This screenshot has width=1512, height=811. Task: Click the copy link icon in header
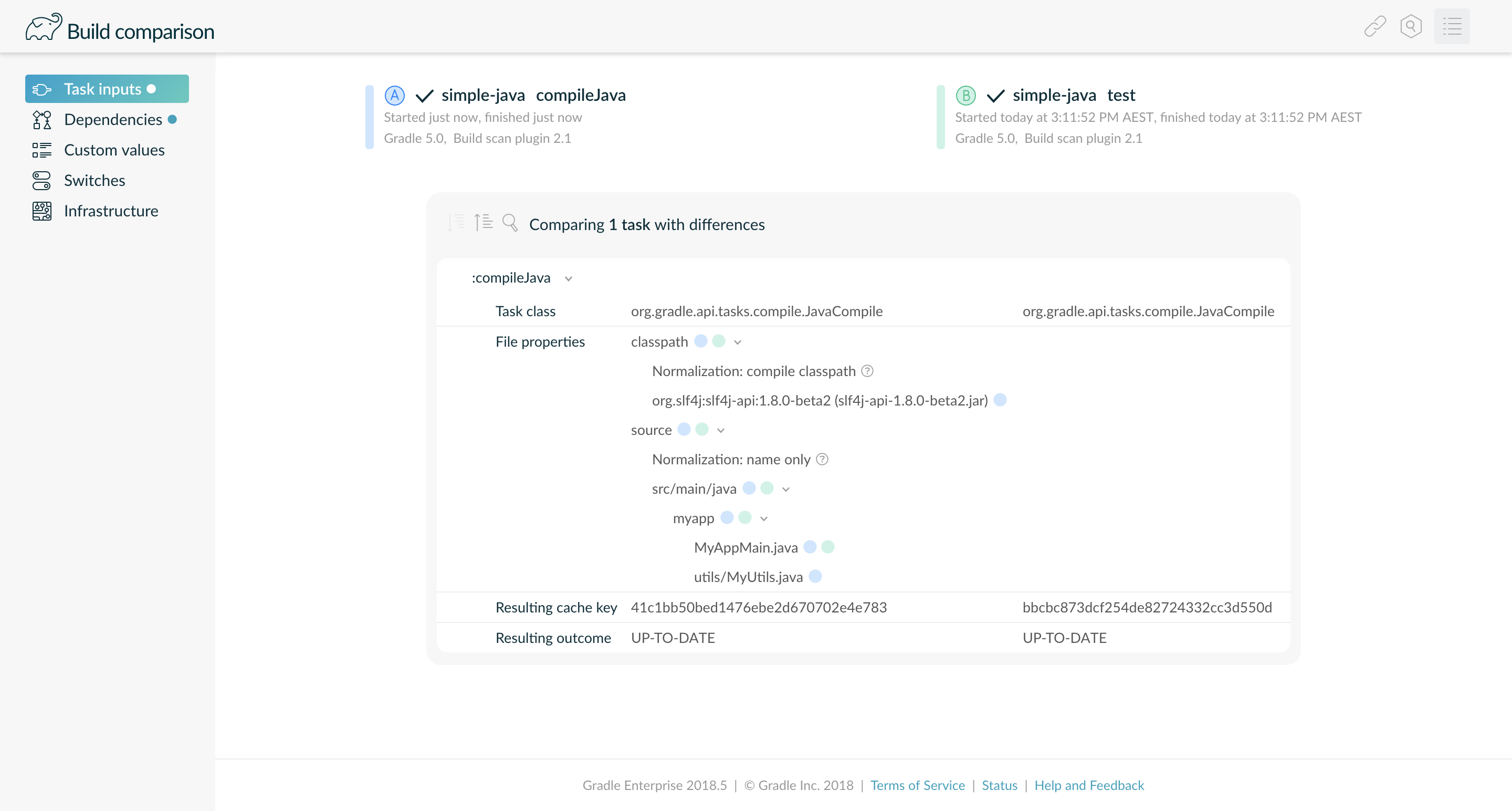pyautogui.click(x=1374, y=26)
